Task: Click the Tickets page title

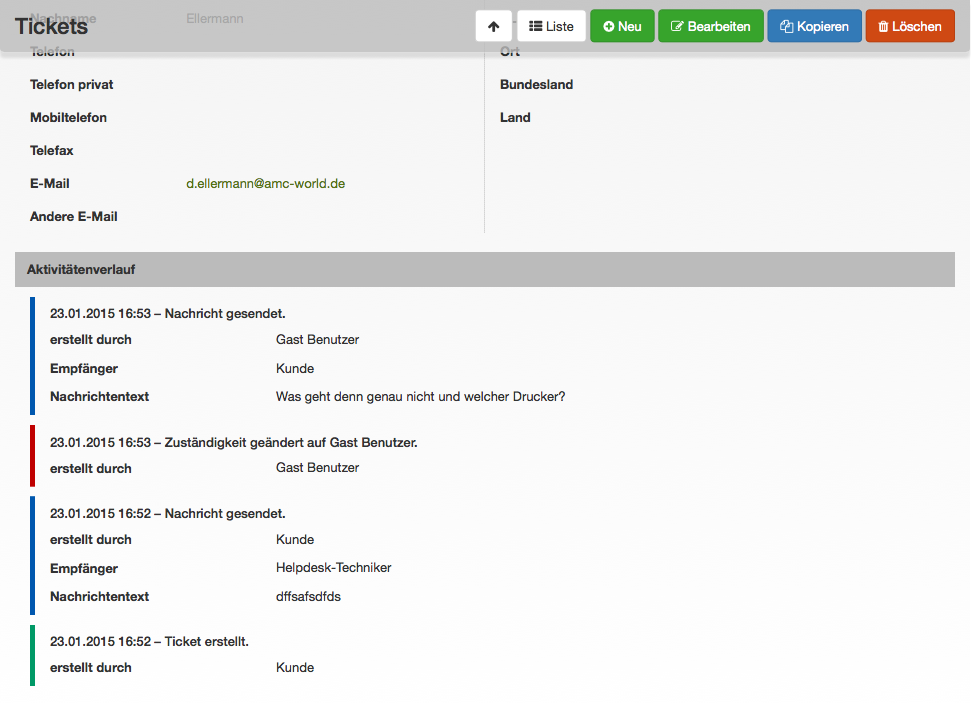Action: pos(51,26)
